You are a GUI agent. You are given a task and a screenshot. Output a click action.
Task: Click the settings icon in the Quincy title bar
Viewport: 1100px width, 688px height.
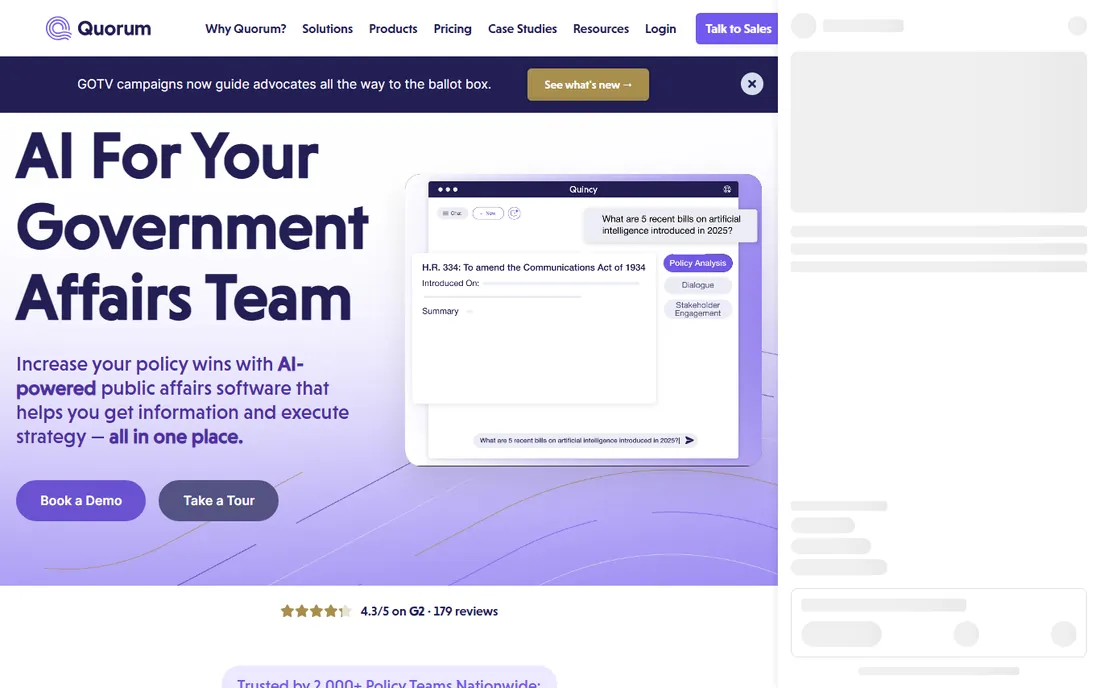727,189
